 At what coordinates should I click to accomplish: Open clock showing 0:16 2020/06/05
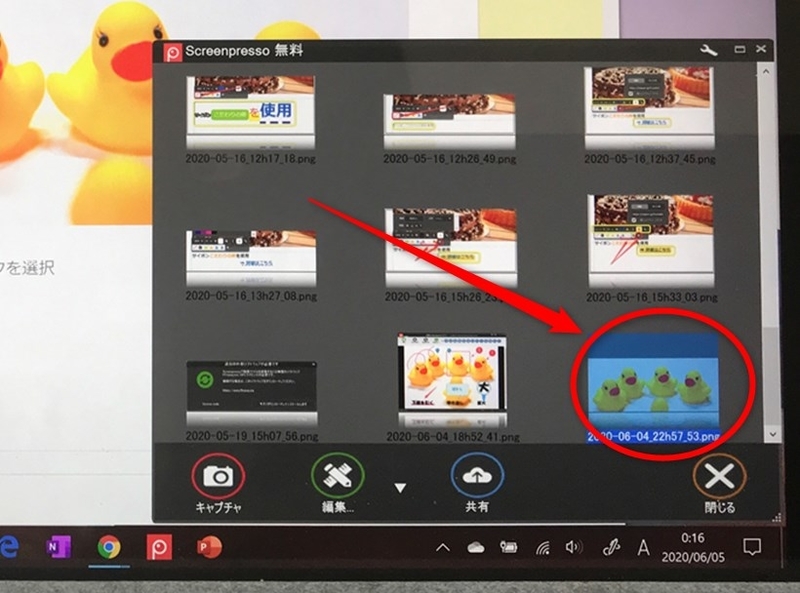[693, 547]
